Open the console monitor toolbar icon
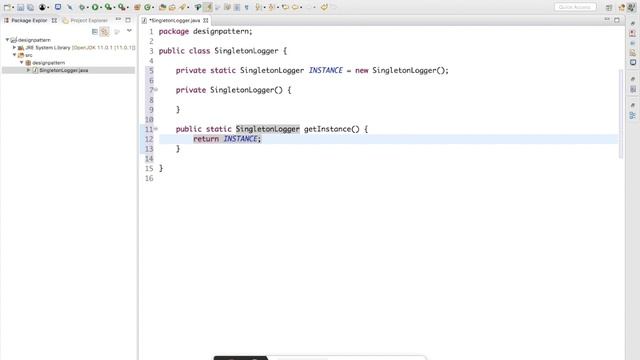 [x=58, y=7]
